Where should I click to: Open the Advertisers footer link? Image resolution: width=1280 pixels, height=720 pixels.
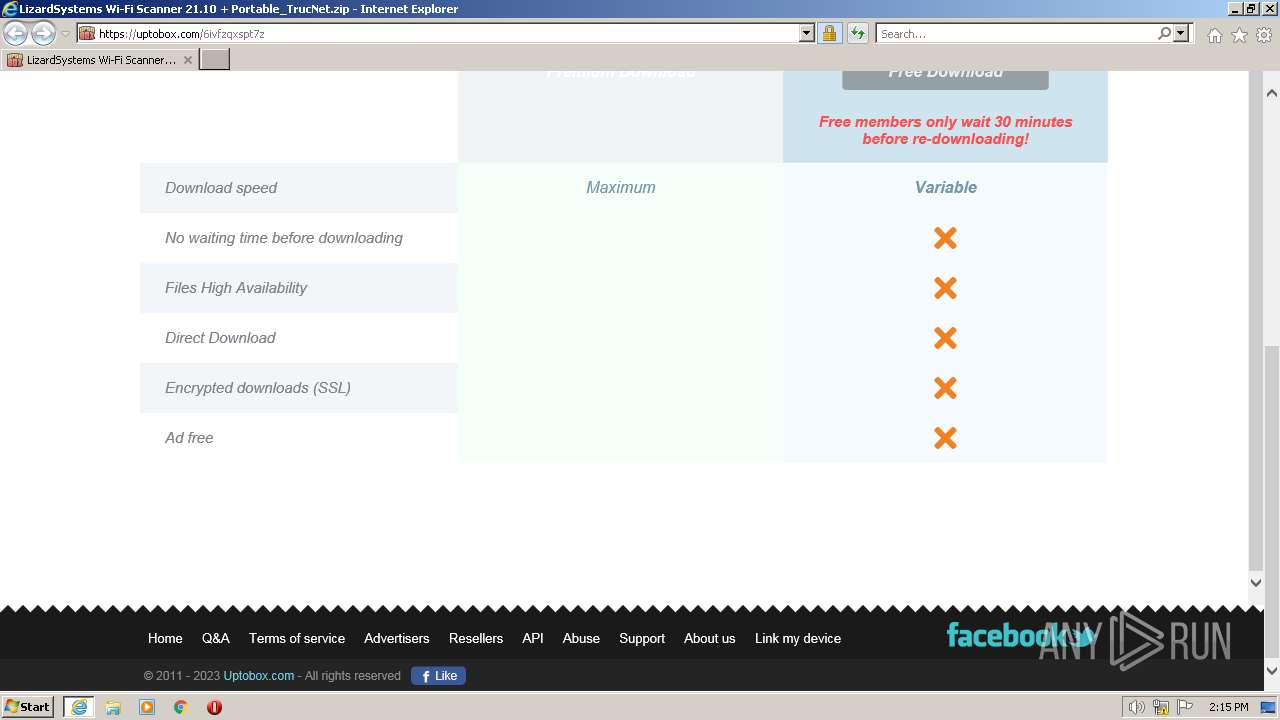click(x=397, y=638)
